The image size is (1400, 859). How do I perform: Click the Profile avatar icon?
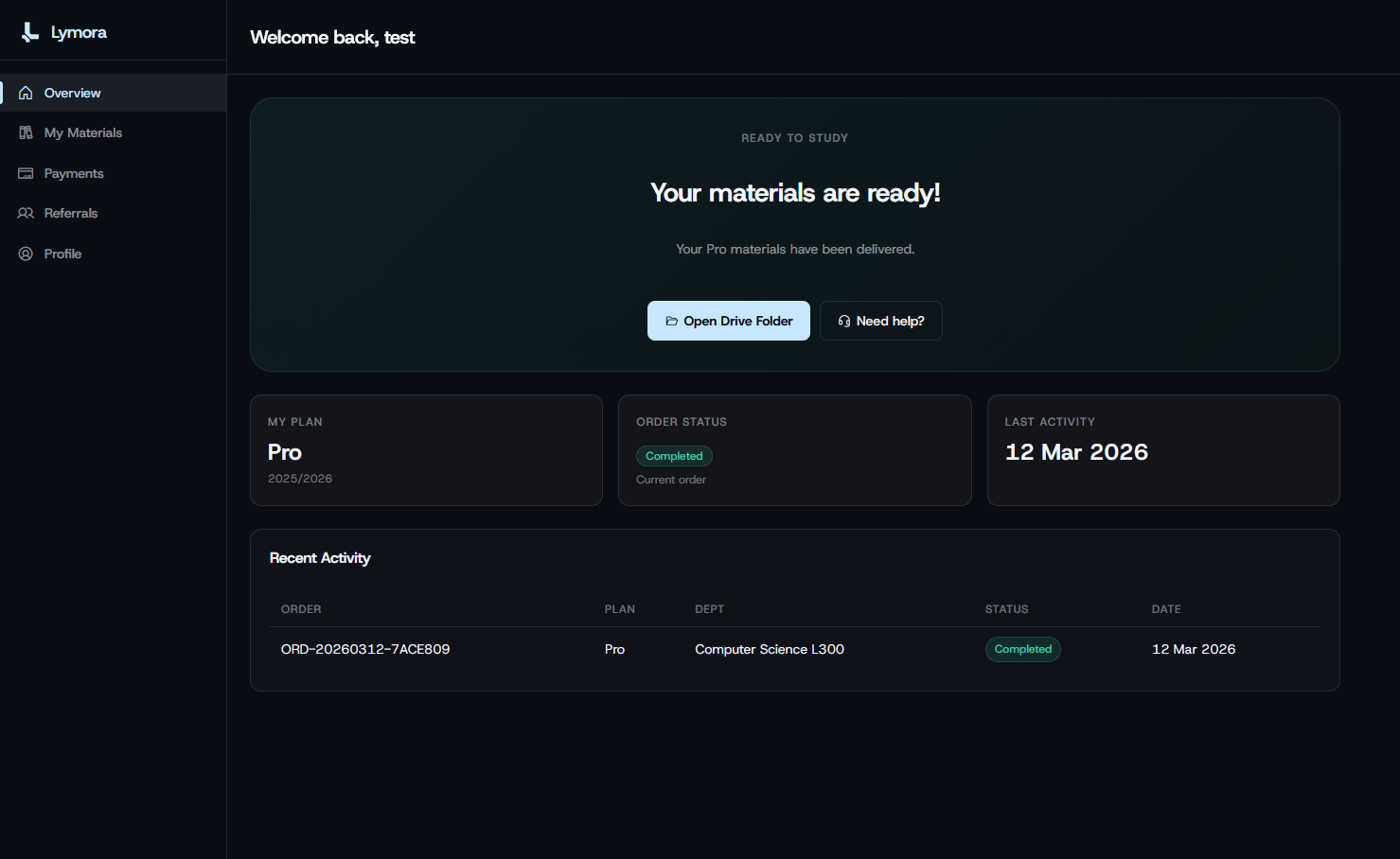(26, 254)
